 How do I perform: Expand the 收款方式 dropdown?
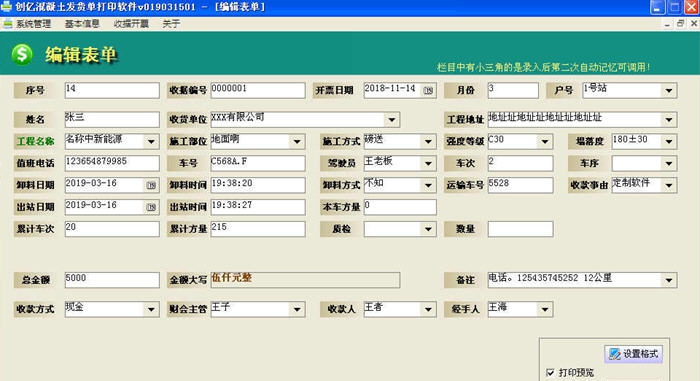click(151, 309)
